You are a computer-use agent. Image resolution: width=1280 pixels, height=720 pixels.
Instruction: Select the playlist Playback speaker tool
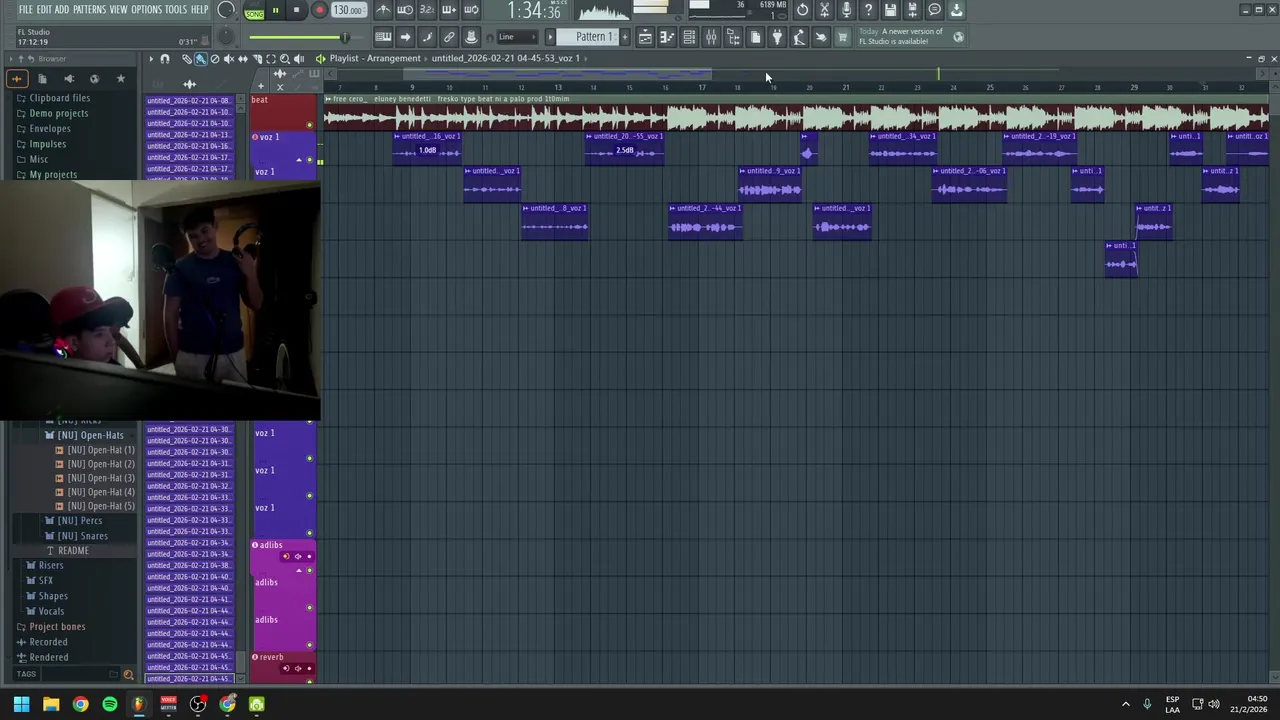tap(299, 59)
